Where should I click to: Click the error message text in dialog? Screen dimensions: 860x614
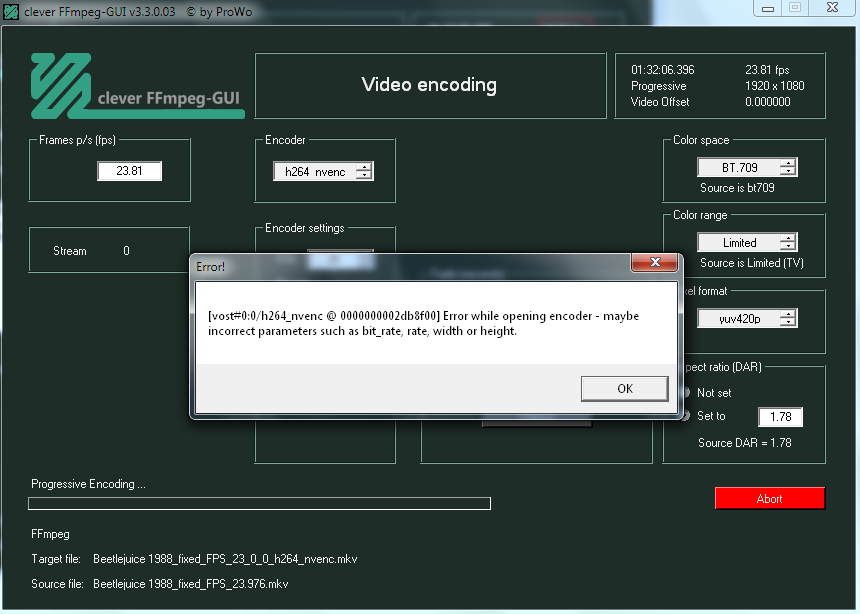point(423,323)
